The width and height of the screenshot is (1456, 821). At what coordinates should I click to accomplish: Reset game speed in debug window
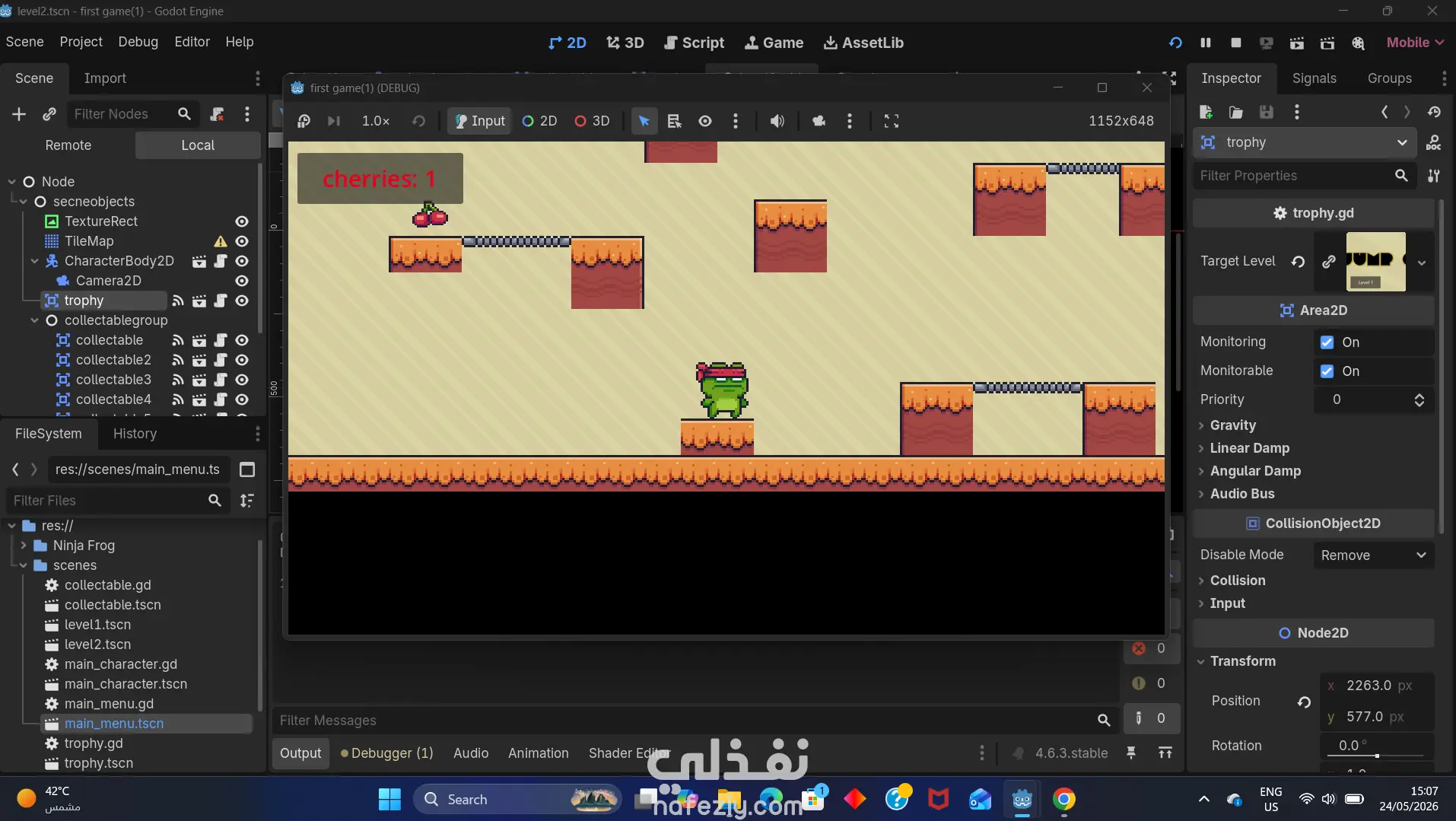tap(418, 121)
